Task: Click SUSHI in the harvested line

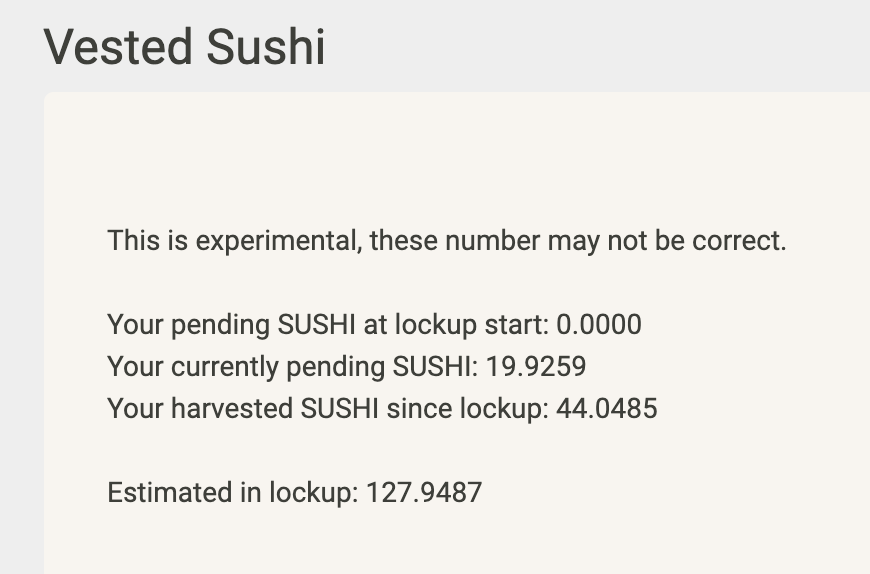Action: (x=340, y=409)
